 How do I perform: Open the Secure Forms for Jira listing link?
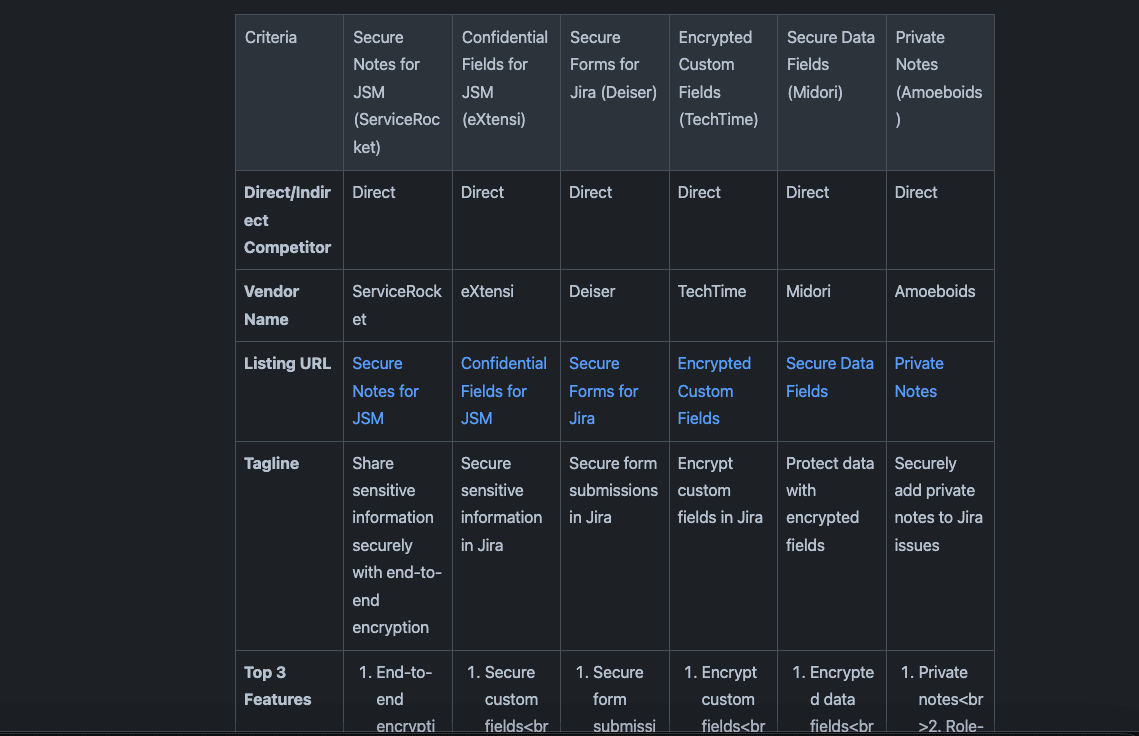click(x=603, y=391)
